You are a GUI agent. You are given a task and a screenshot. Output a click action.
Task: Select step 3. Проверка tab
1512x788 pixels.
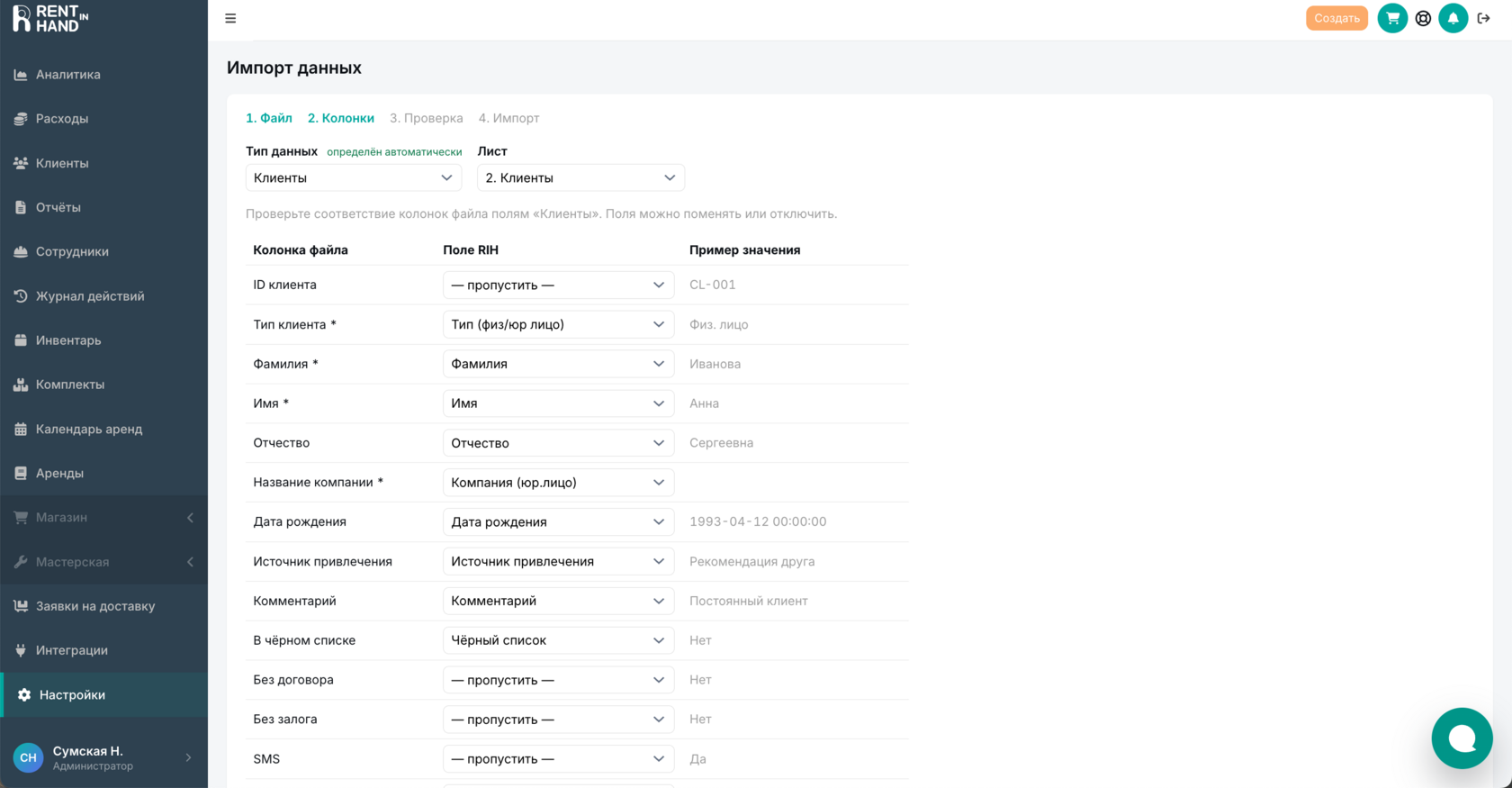(x=427, y=118)
